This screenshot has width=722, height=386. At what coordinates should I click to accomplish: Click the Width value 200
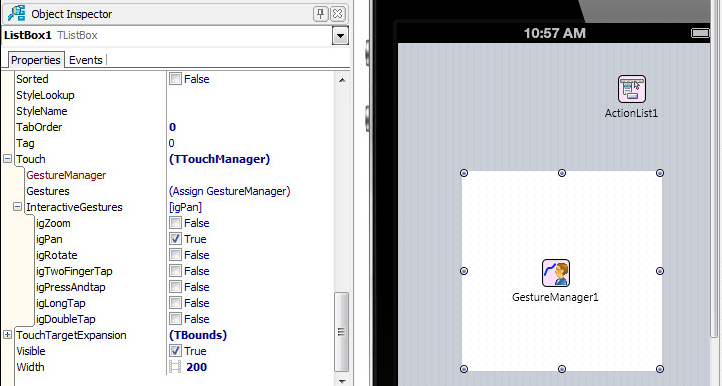pos(197,367)
